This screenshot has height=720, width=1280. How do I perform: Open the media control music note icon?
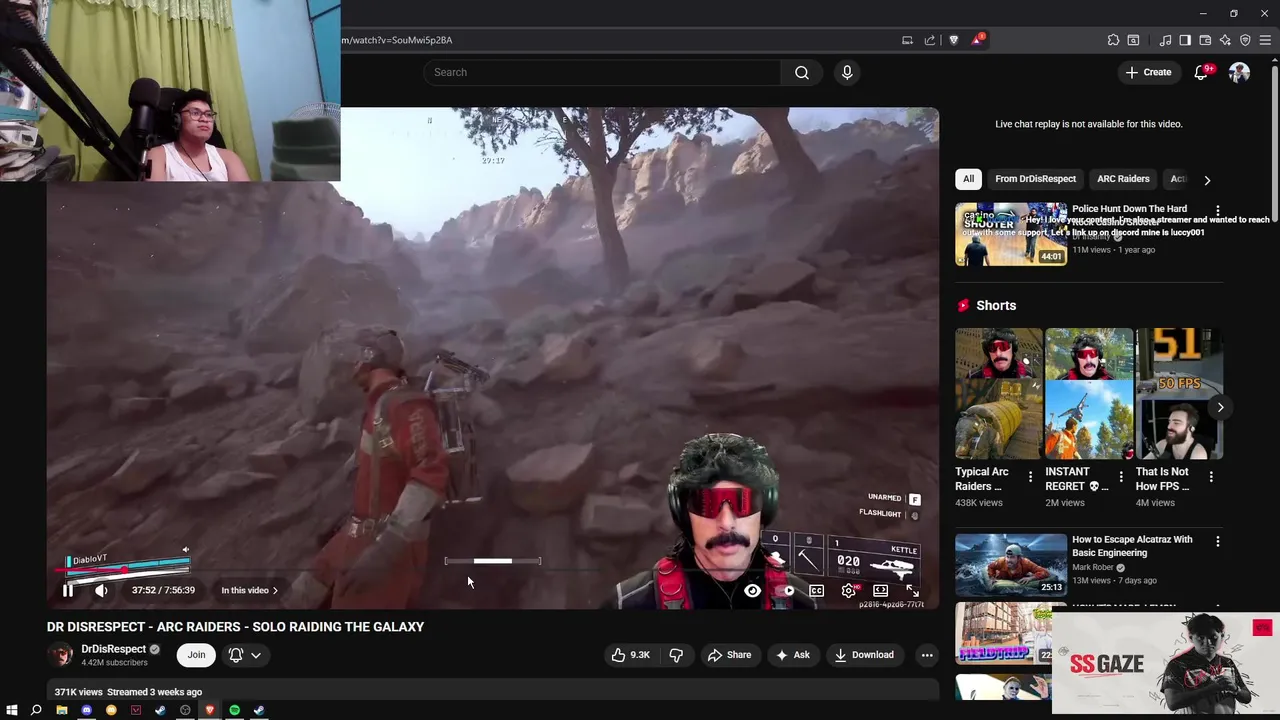(1165, 40)
